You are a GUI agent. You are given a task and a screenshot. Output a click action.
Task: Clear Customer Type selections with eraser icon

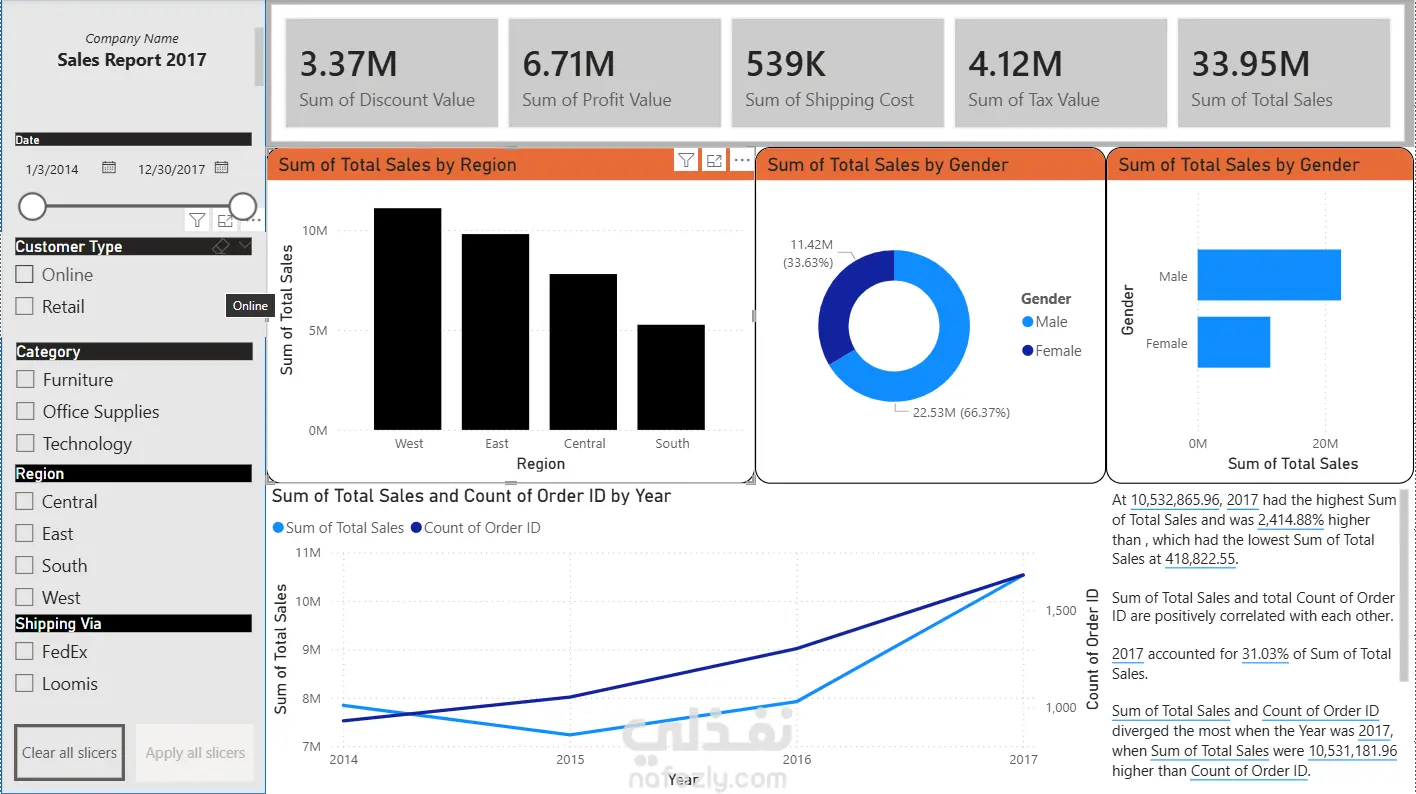[222, 246]
